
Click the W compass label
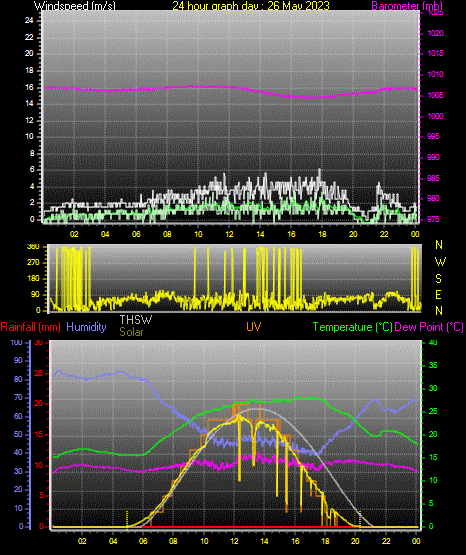click(440, 262)
